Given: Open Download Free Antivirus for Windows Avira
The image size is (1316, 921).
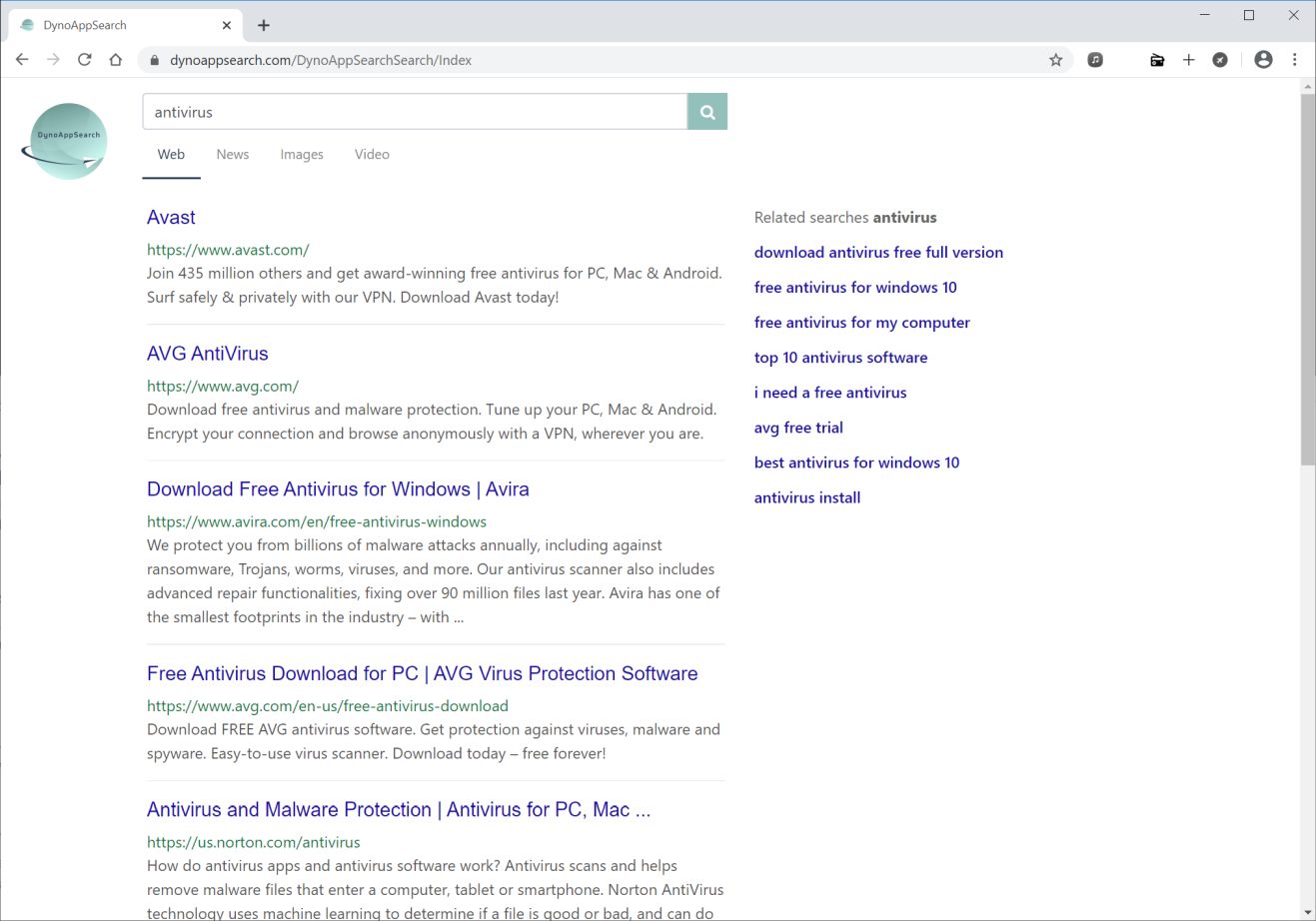Looking at the screenshot, I should pos(338,489).
